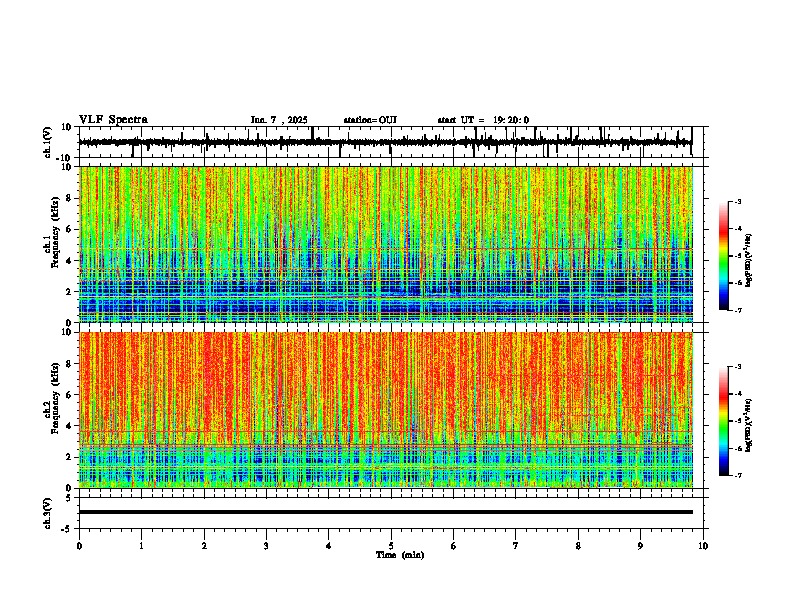Viewport: 792px width, 612px height.
Task: Click time axis tick label "4"
Action: click(329, 546)
